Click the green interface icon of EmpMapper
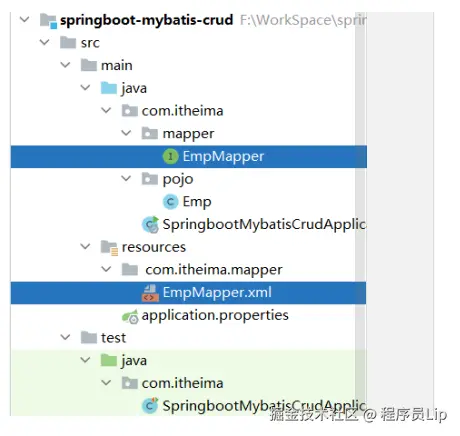 [x=170, y=156]
